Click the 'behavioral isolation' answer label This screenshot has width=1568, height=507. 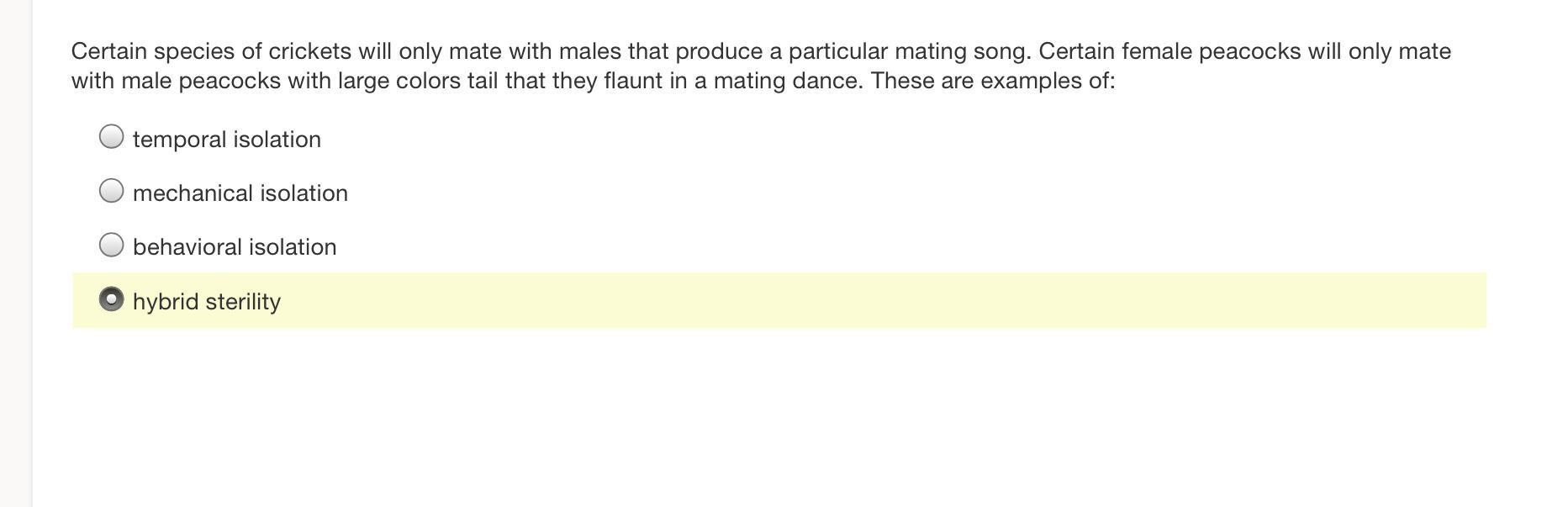click(235, 246)
